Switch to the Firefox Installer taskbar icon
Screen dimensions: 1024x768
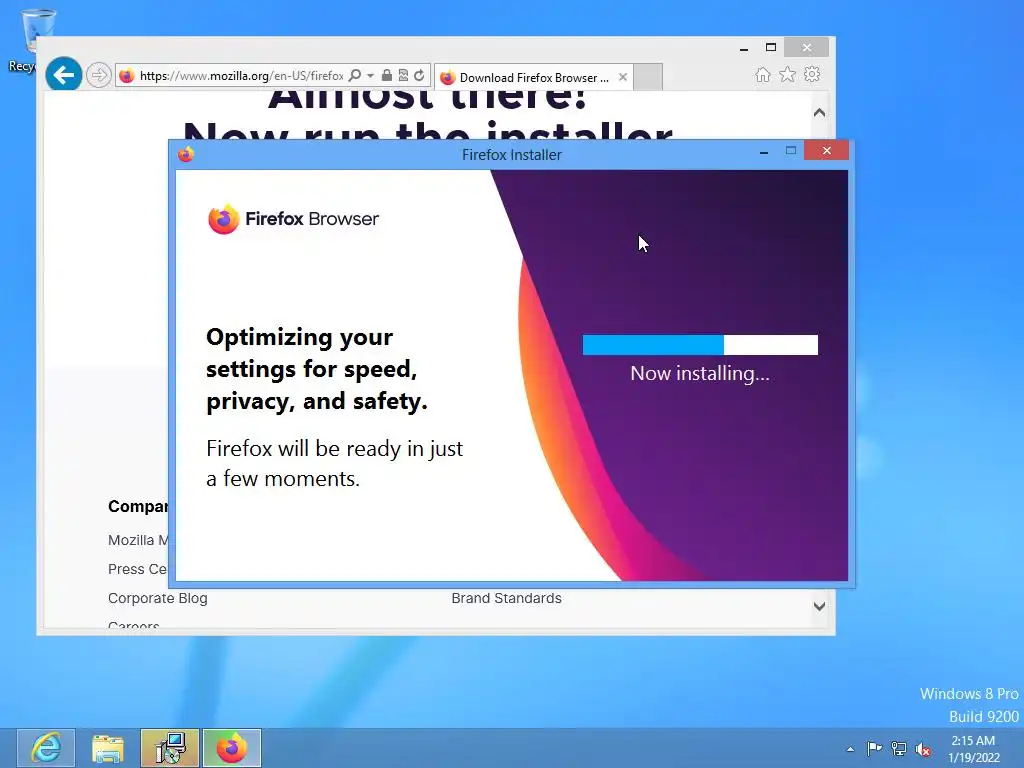(x=232, y=748)
